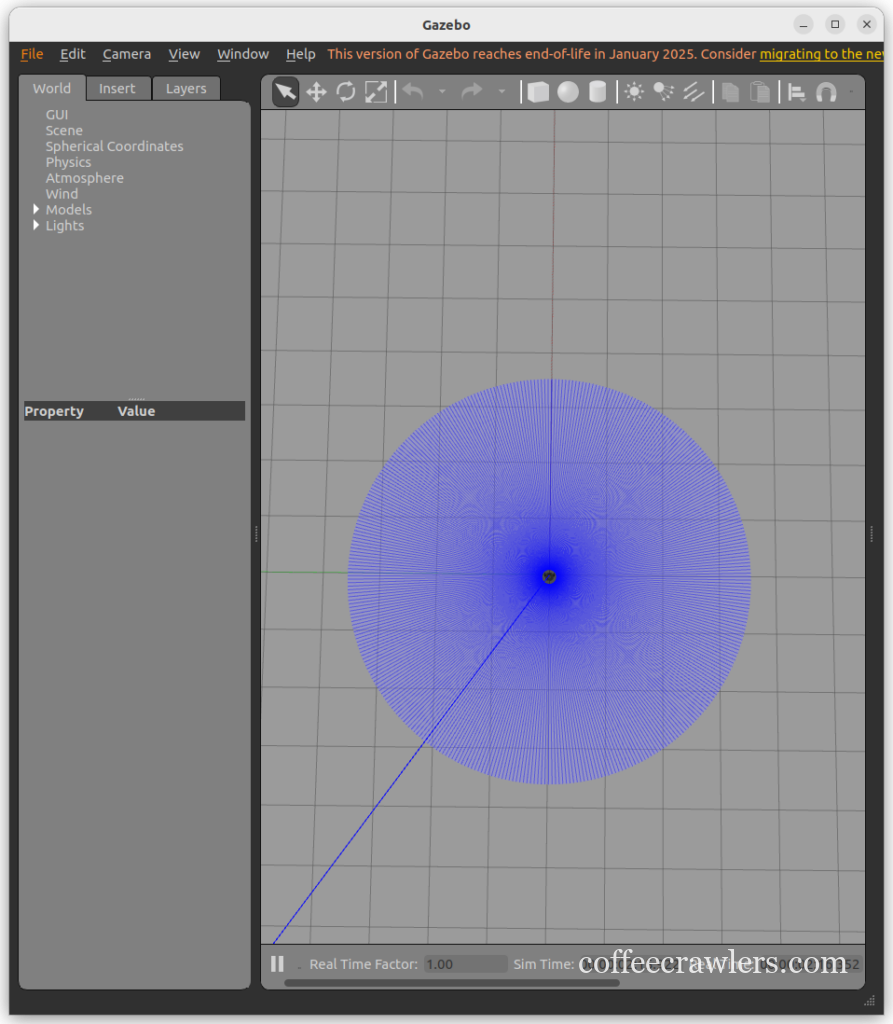Select the Rotate mode tool
Image resolution: width=893 pixels, height=1024 pixels.
click(346, 93)
